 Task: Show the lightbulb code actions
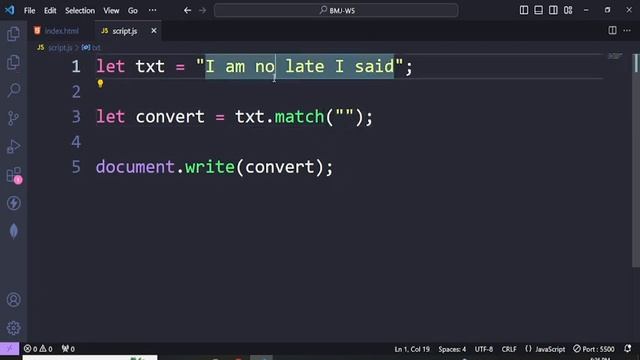[x=100, y=84]
